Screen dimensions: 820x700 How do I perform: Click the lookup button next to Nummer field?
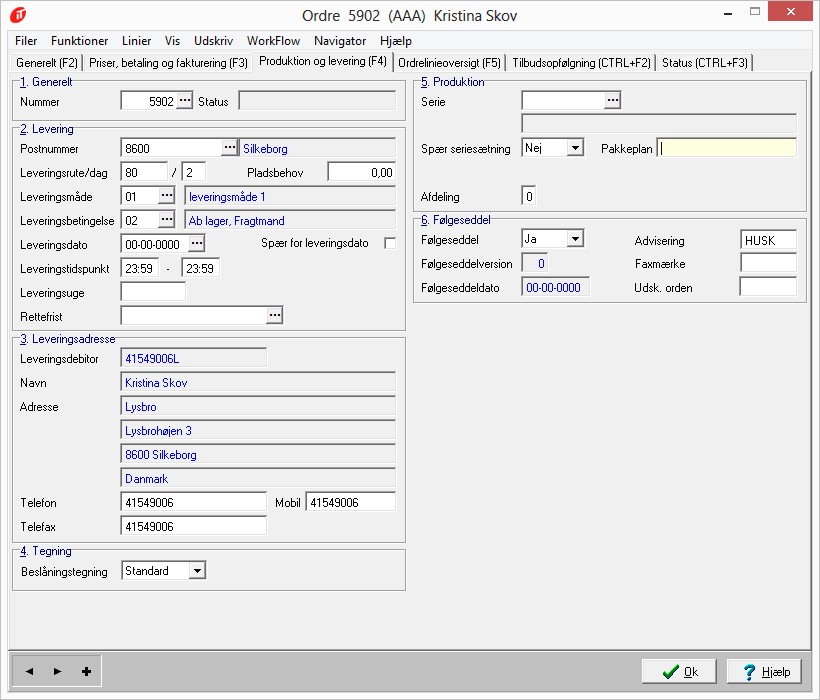185,101
